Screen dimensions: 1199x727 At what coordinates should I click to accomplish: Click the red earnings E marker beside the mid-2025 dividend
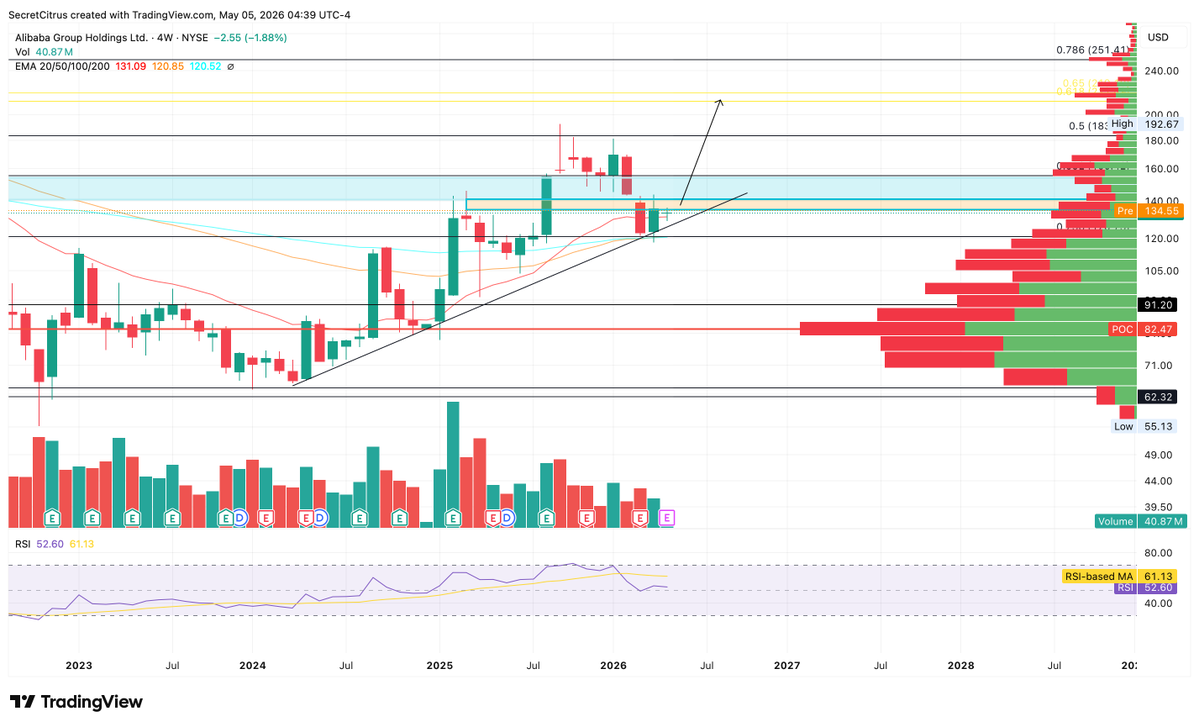pos(493,518)
